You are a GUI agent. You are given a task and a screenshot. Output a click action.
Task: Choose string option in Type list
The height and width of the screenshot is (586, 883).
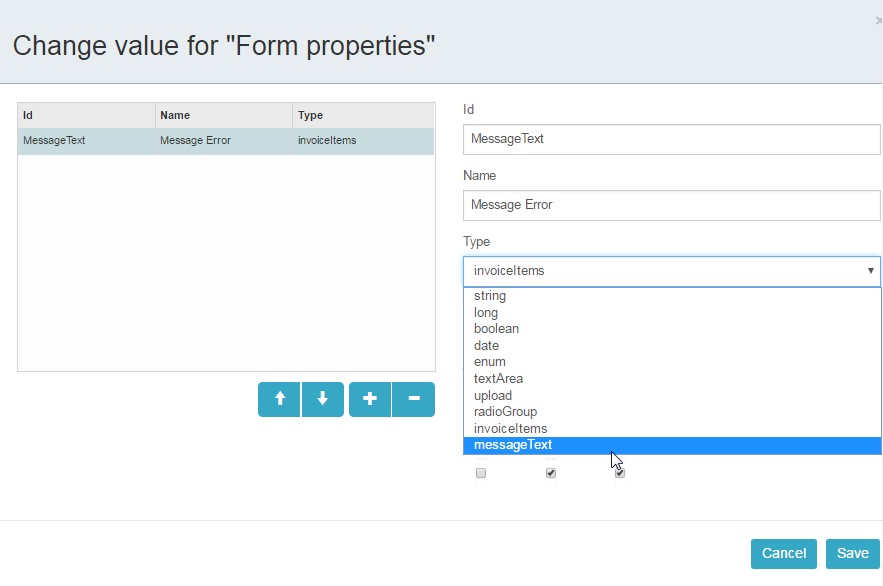[490, 296]
